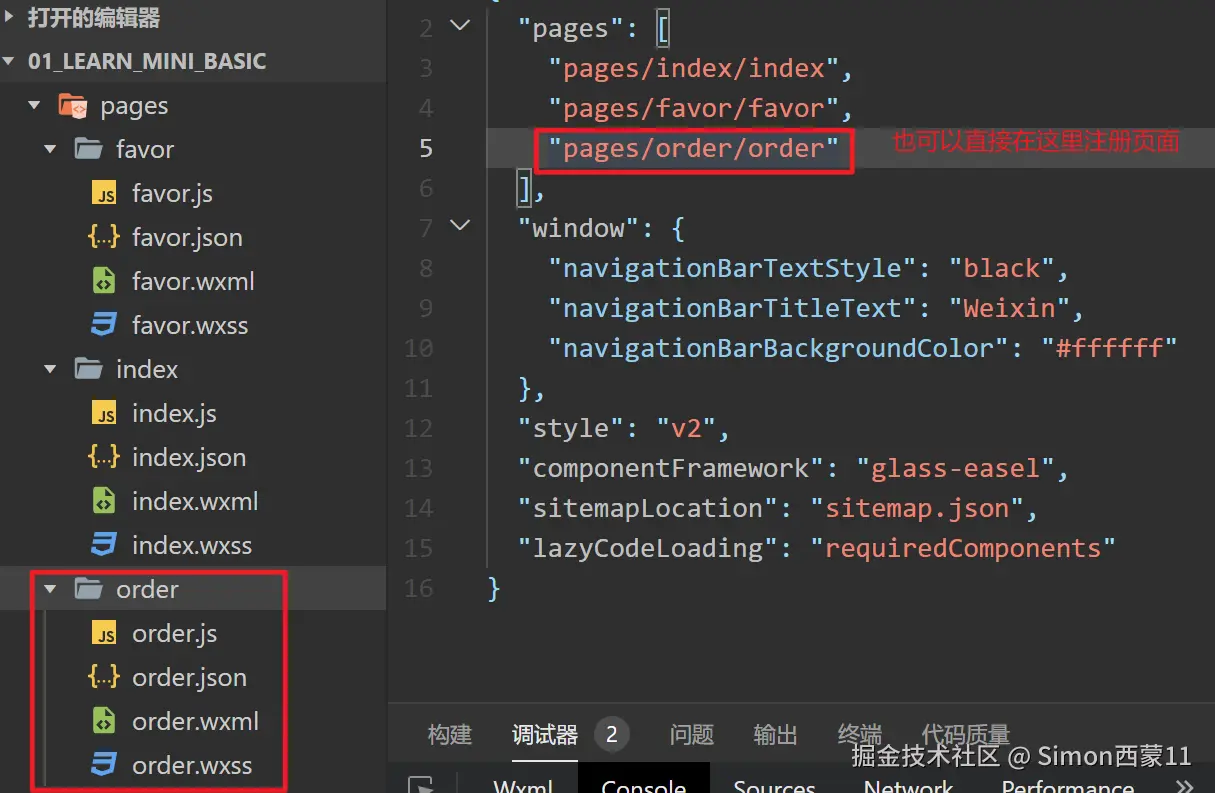Click the "v2" value

tap(686, 428)
